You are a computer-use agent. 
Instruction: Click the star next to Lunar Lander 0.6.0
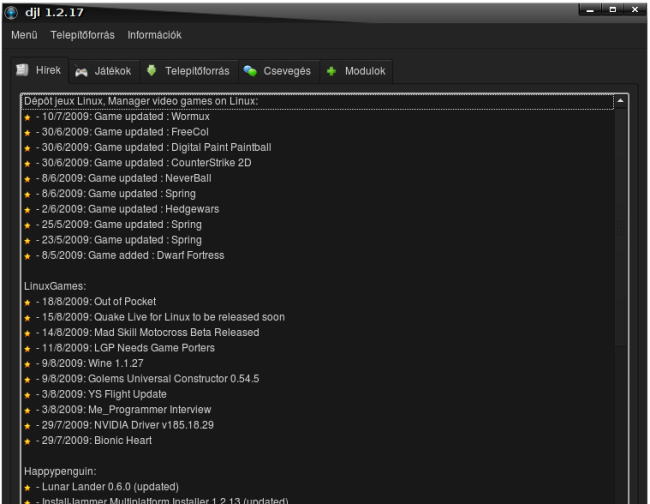coord(27,488)
